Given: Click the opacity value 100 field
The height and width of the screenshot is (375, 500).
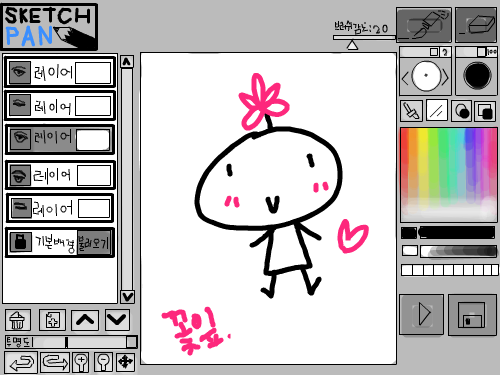Looking at the screenshot, I should click(492, 52).
